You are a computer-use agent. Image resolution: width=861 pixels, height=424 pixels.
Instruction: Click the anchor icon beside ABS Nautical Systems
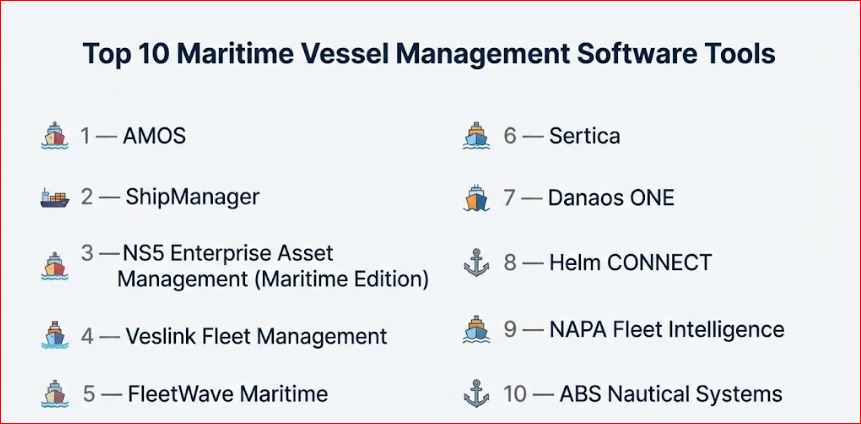[476, 394]
